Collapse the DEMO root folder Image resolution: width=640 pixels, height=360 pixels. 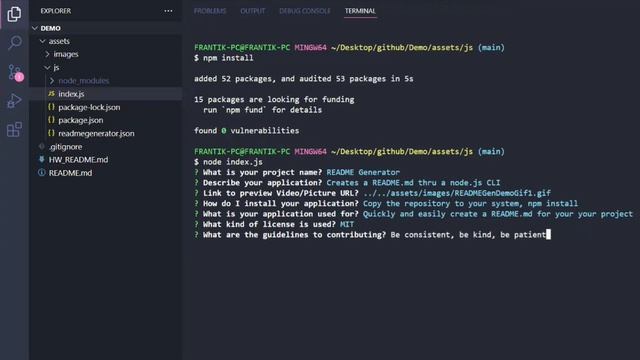35,28
